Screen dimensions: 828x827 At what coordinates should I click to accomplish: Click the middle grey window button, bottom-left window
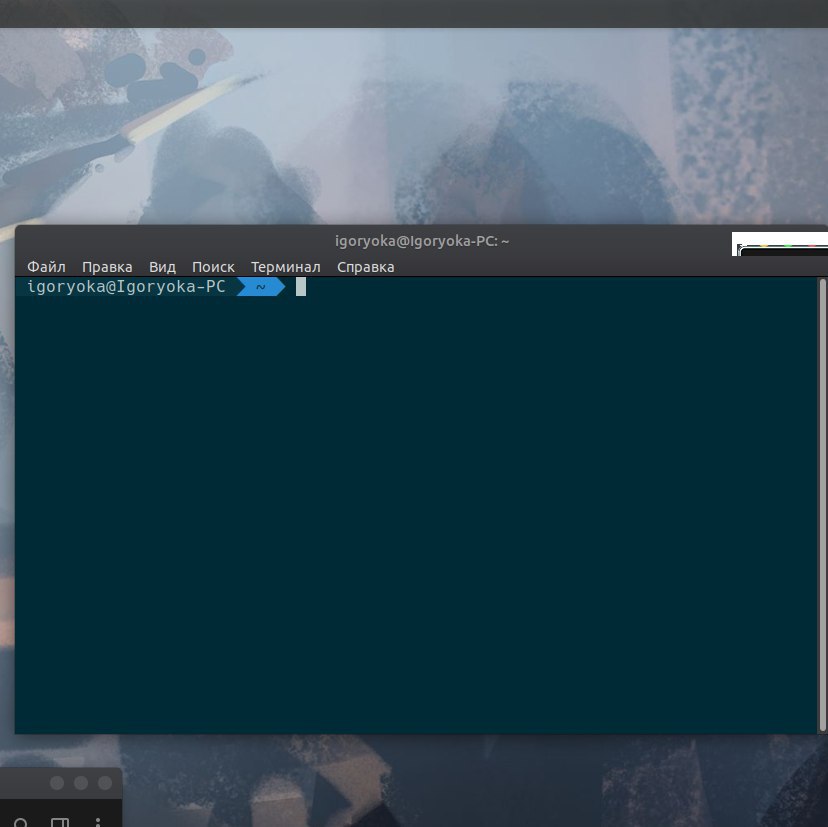point(81,783)
